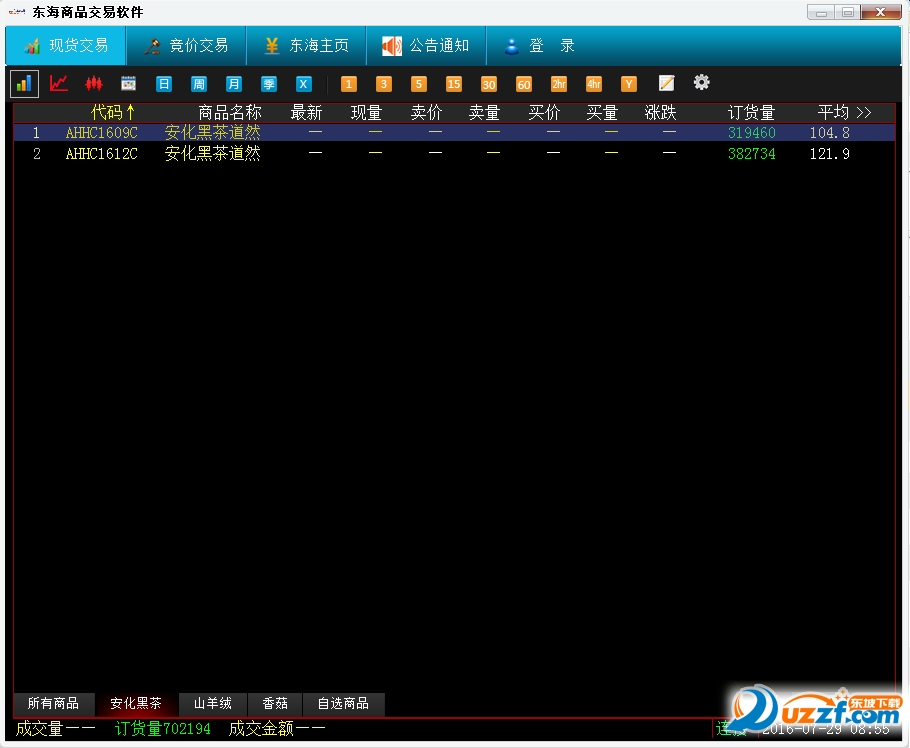Choose the 1-minute chart interval
Viewport: 910px width, 748px height.
[348, 84]
